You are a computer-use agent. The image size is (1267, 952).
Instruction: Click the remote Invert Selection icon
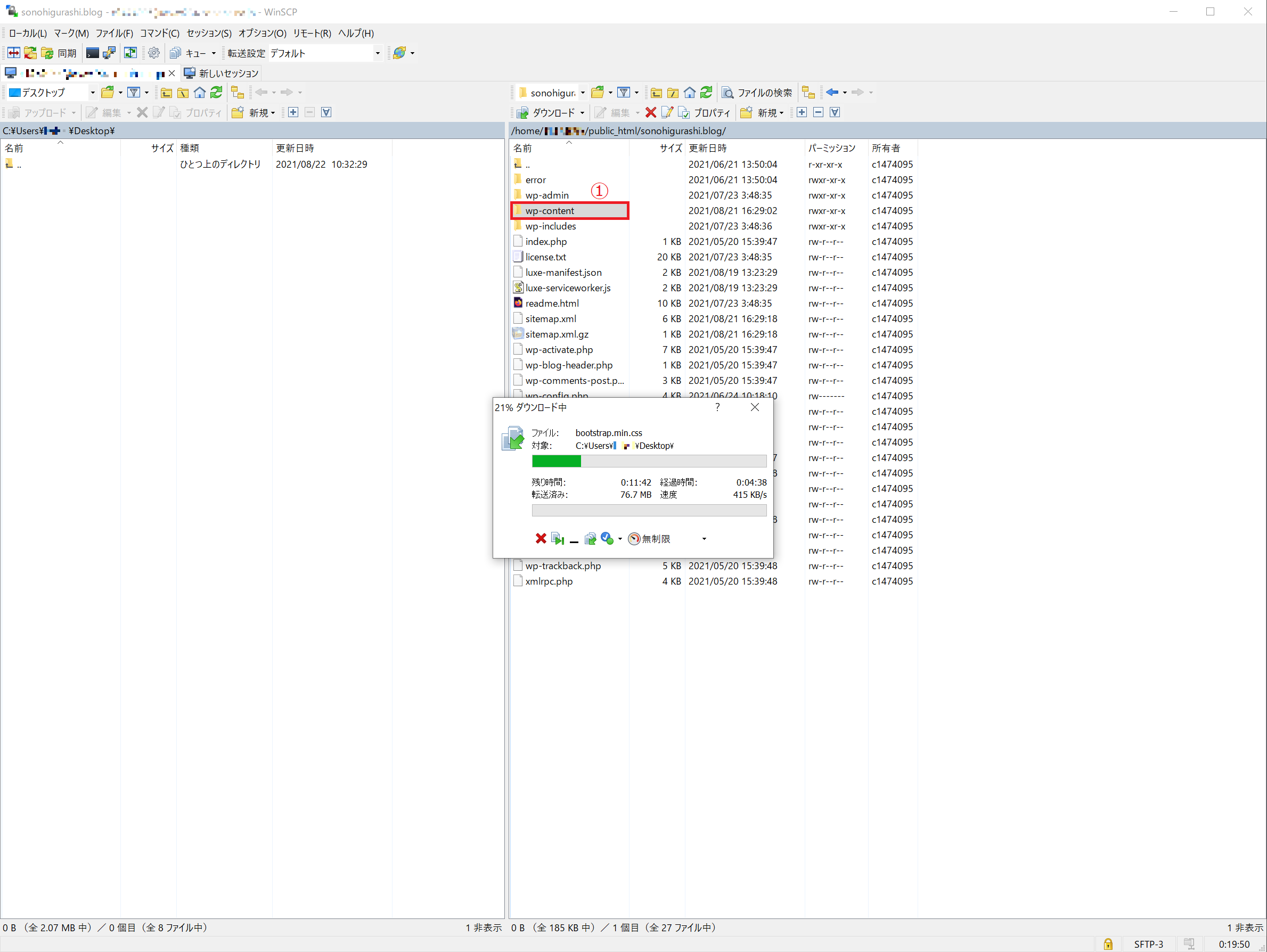835,112
